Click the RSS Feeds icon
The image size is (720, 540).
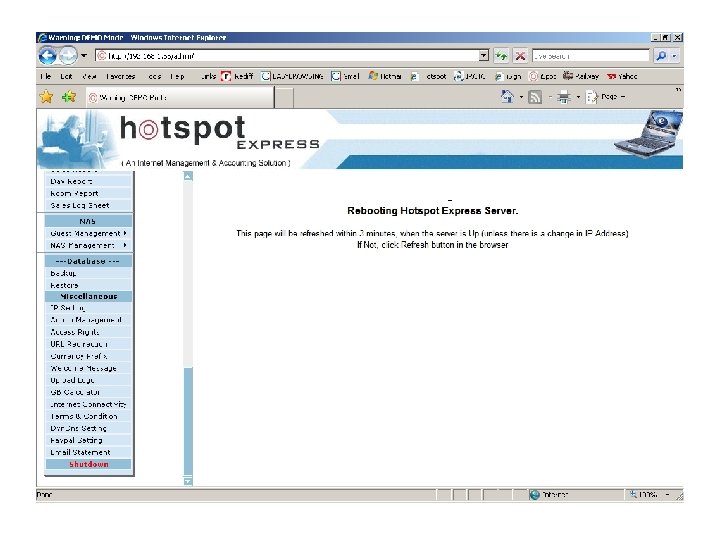click(535, 97)
